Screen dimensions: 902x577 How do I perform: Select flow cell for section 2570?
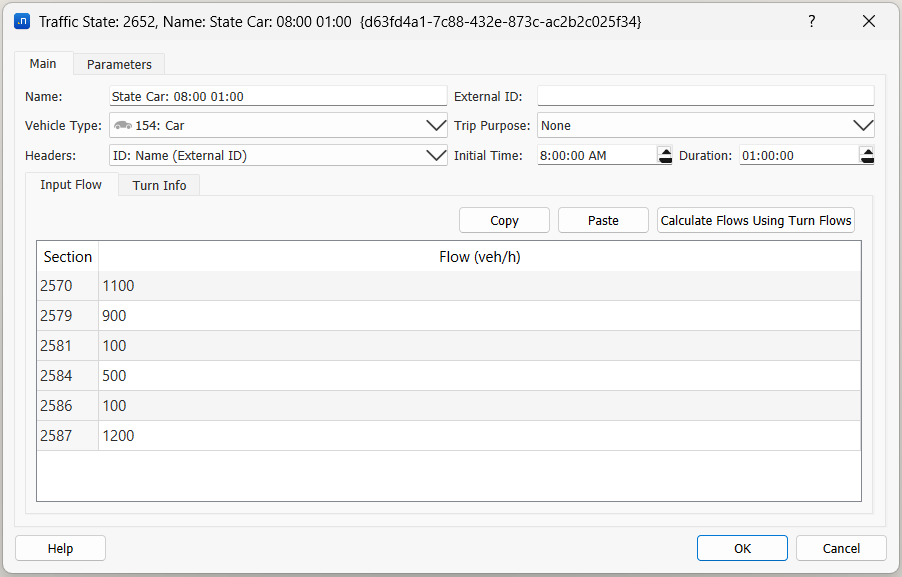pos(479,286)
